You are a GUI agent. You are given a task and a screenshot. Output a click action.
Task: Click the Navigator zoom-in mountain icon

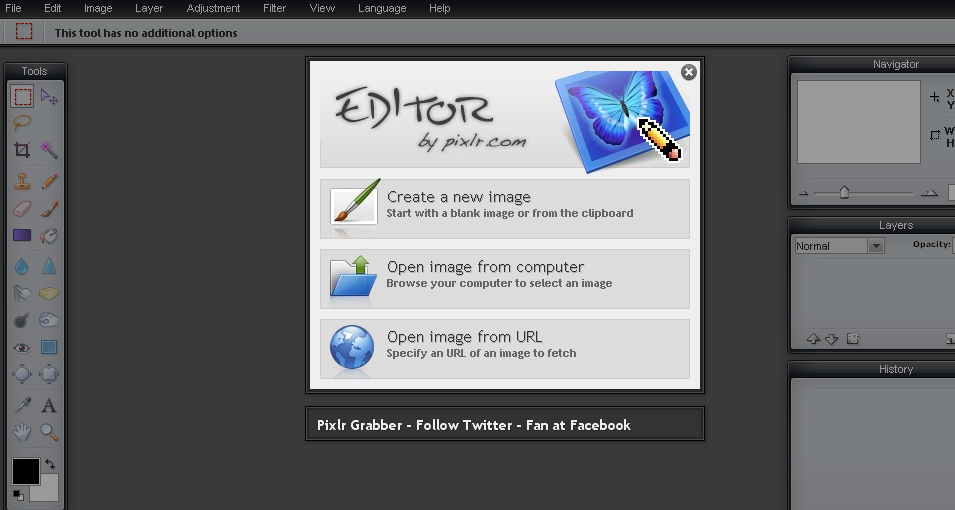tap(929, 193)
